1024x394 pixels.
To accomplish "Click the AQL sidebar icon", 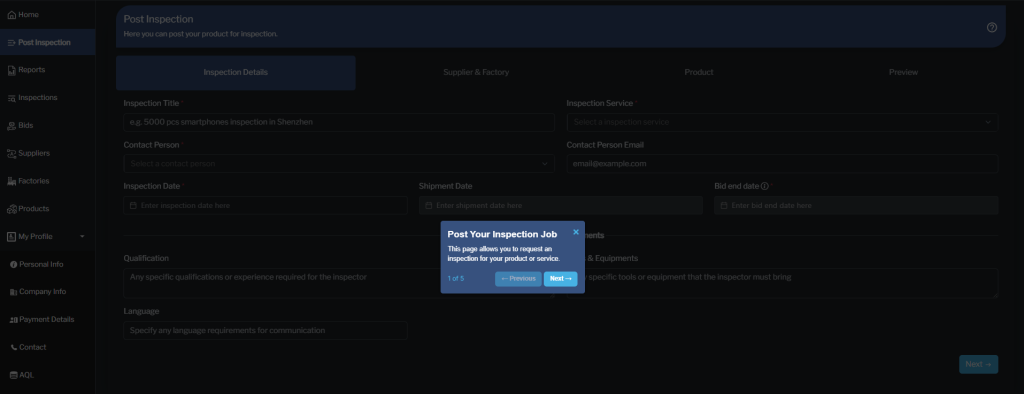I will pyautogui.click(x=14, y=375).
